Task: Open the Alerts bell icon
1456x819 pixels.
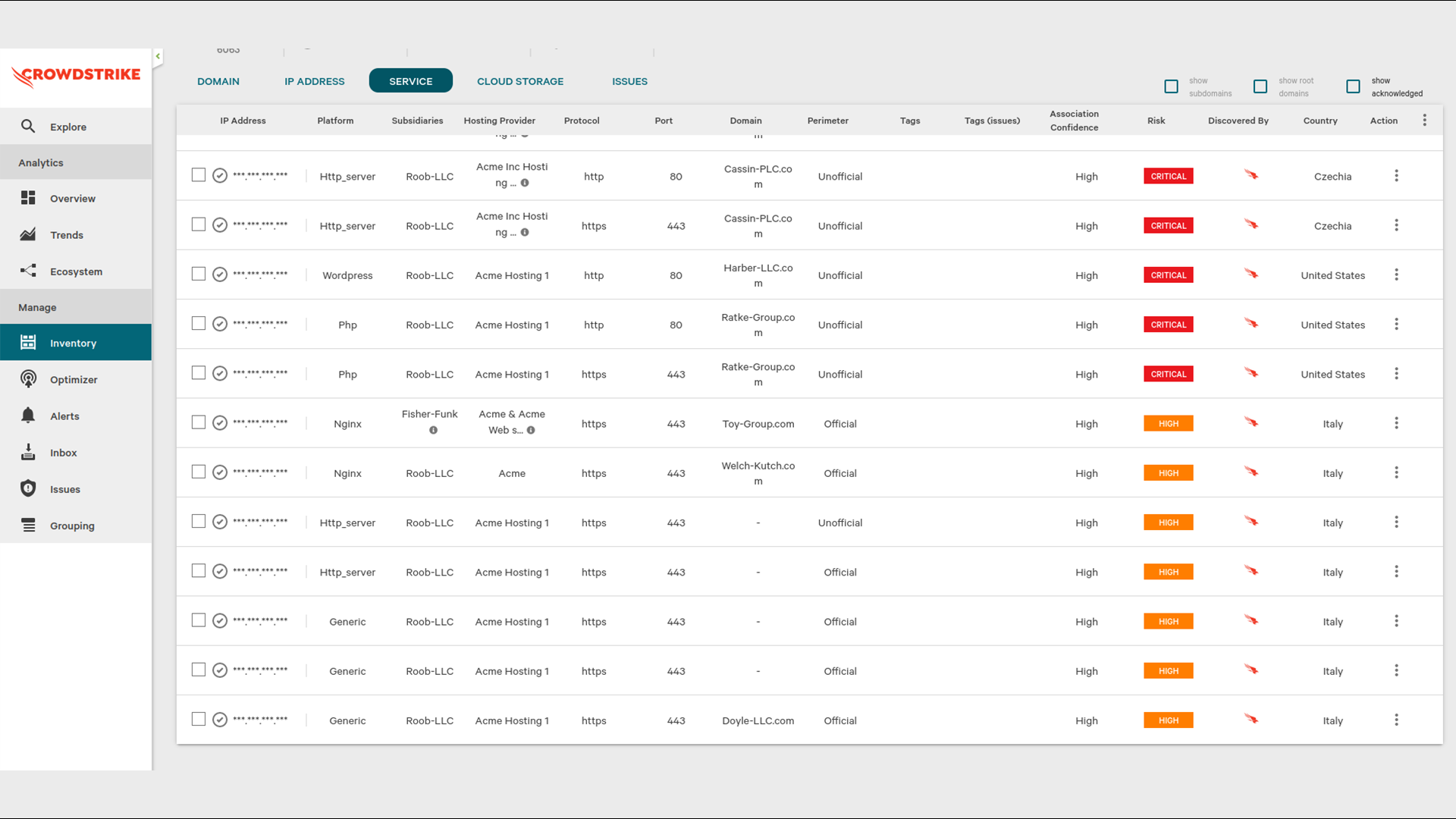Action: (28, 416)
